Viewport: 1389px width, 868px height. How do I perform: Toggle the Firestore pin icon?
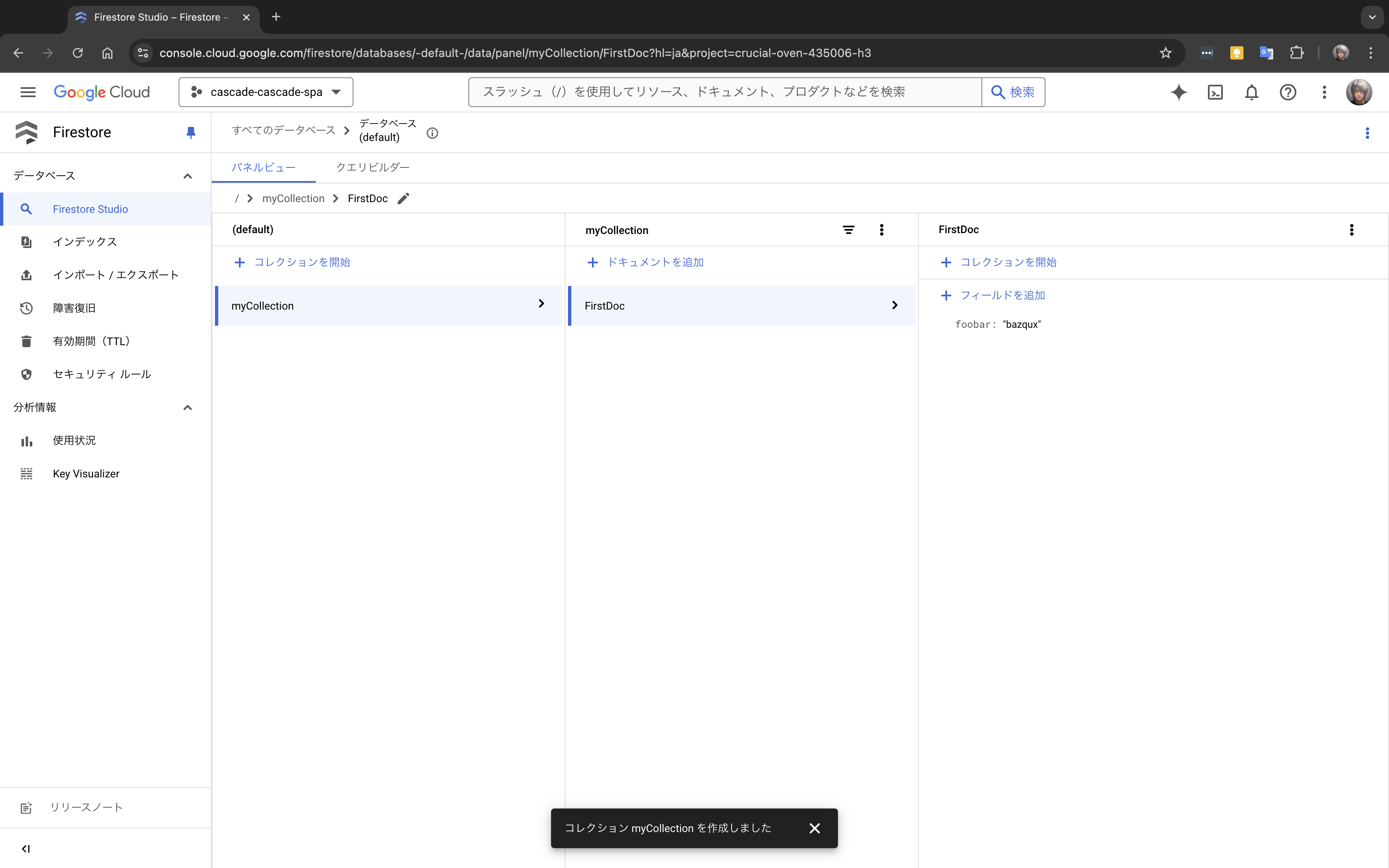191,133
